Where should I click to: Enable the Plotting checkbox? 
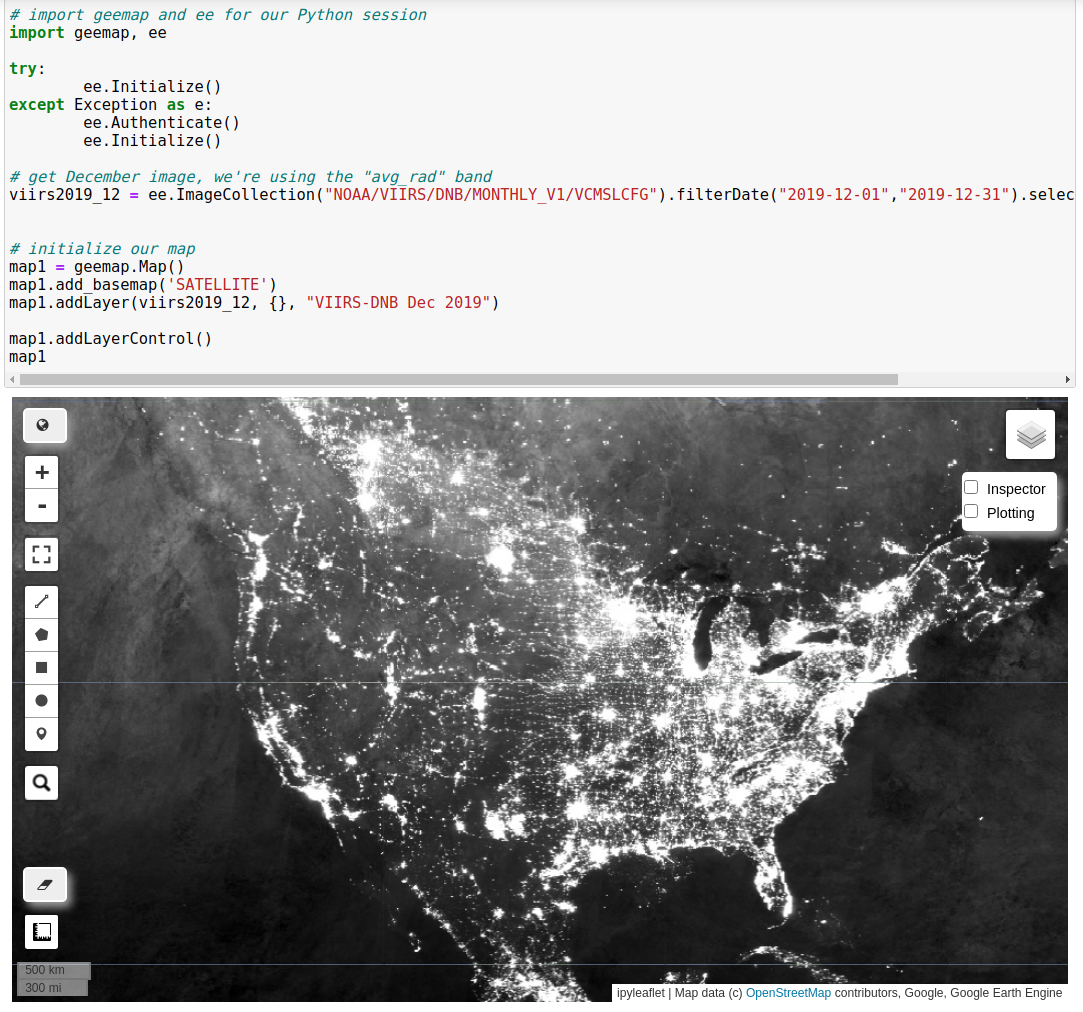pyautogui.click(x=971, y=512)
